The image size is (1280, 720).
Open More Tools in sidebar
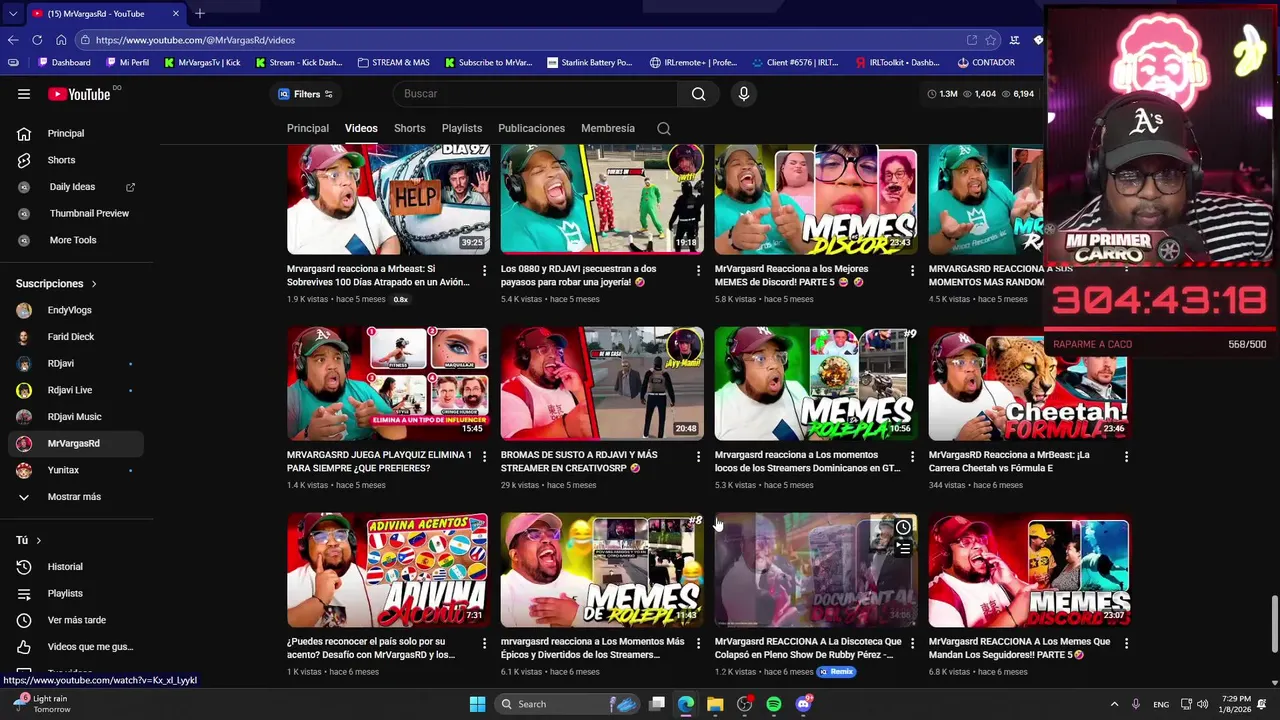77,240
